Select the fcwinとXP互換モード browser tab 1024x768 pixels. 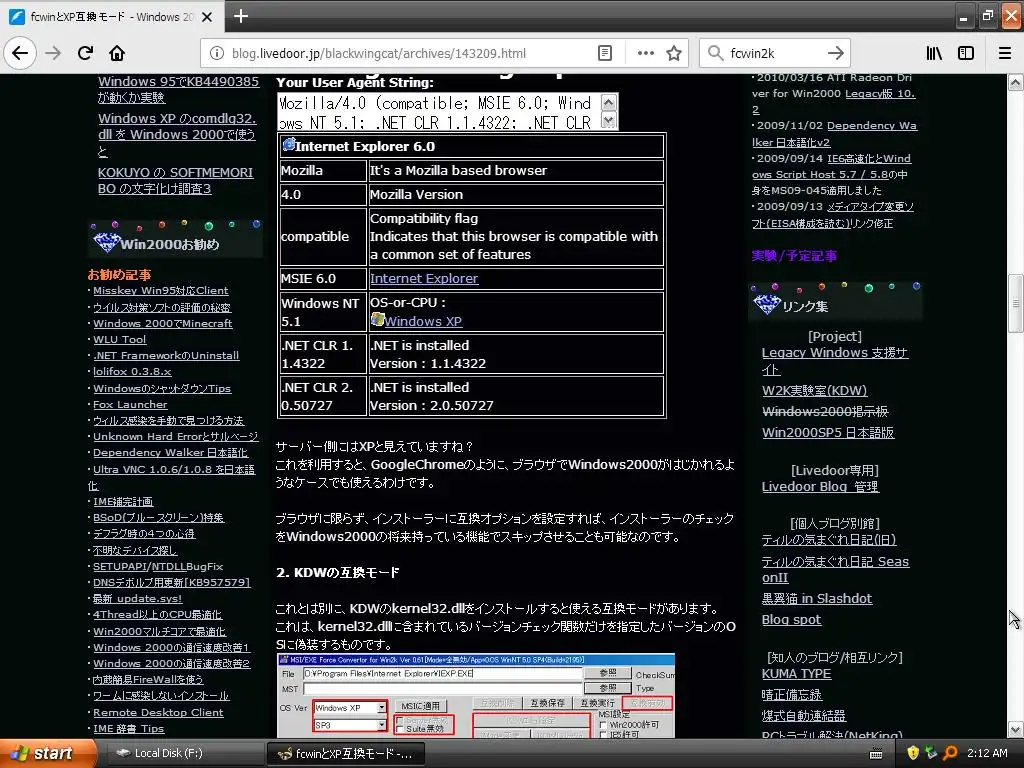[x=112, y=17]
